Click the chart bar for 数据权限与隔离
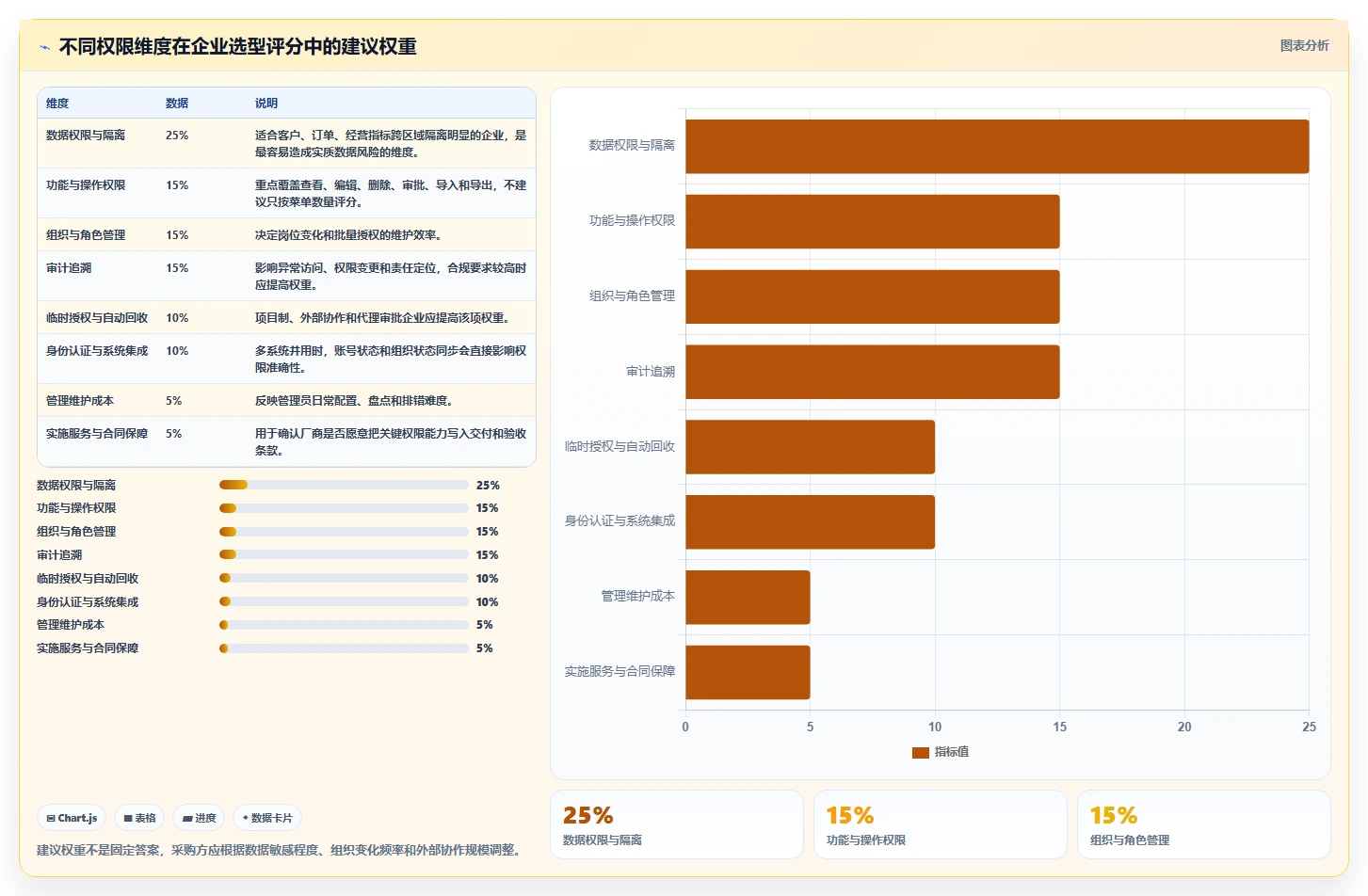Image resolution: width=1368 pixels, height=896 pixels. pos(997,146)
